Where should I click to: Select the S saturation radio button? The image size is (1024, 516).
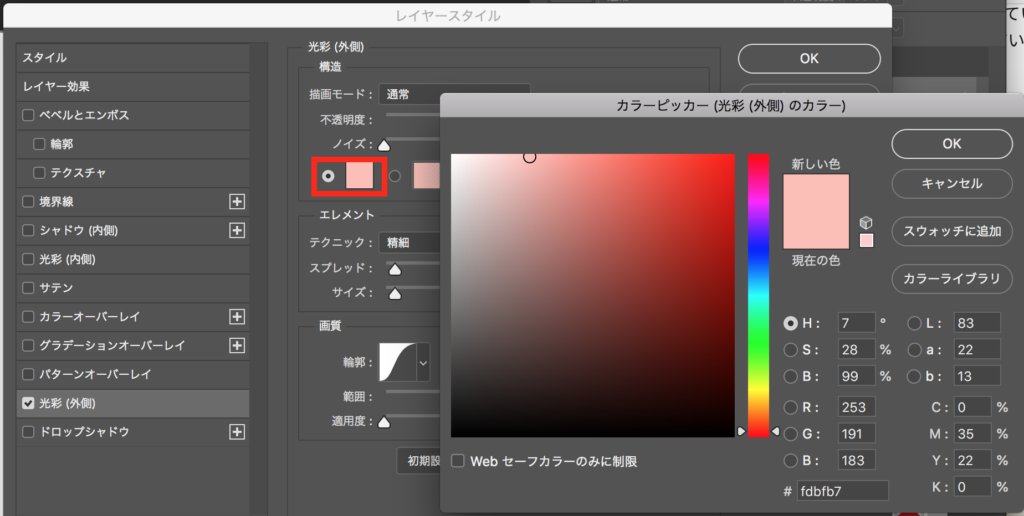[x=791, y=349]
